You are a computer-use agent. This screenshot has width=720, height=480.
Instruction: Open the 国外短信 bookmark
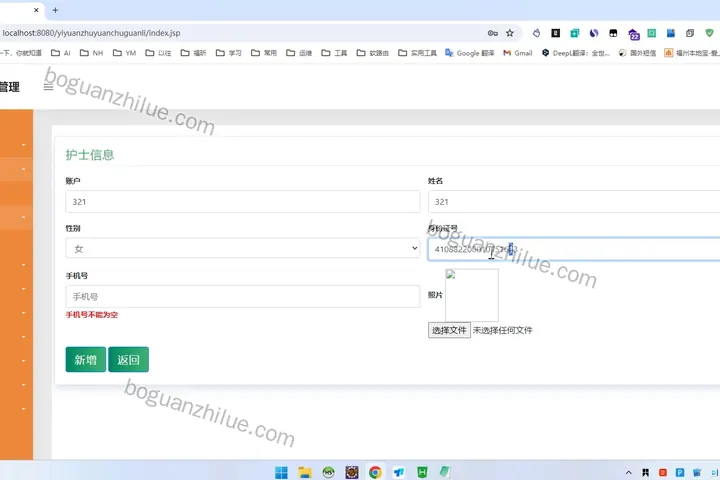click(x=637, y=53)
